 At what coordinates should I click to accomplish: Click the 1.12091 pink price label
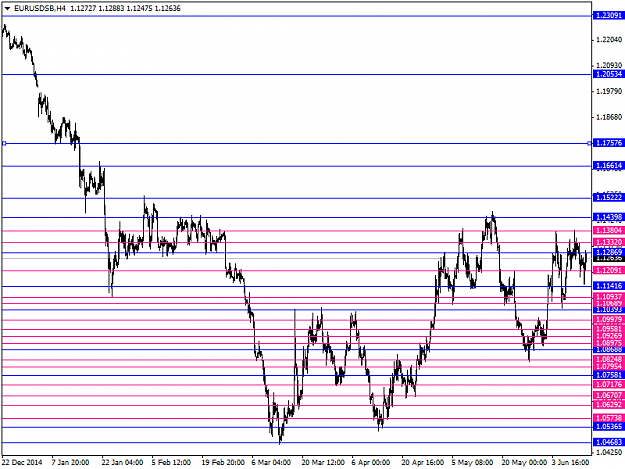click(x=608, y=270)
